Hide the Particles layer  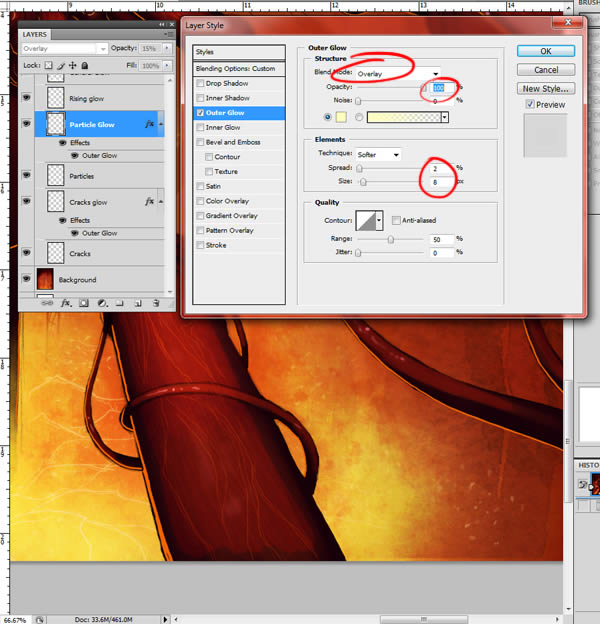[26, 175]
